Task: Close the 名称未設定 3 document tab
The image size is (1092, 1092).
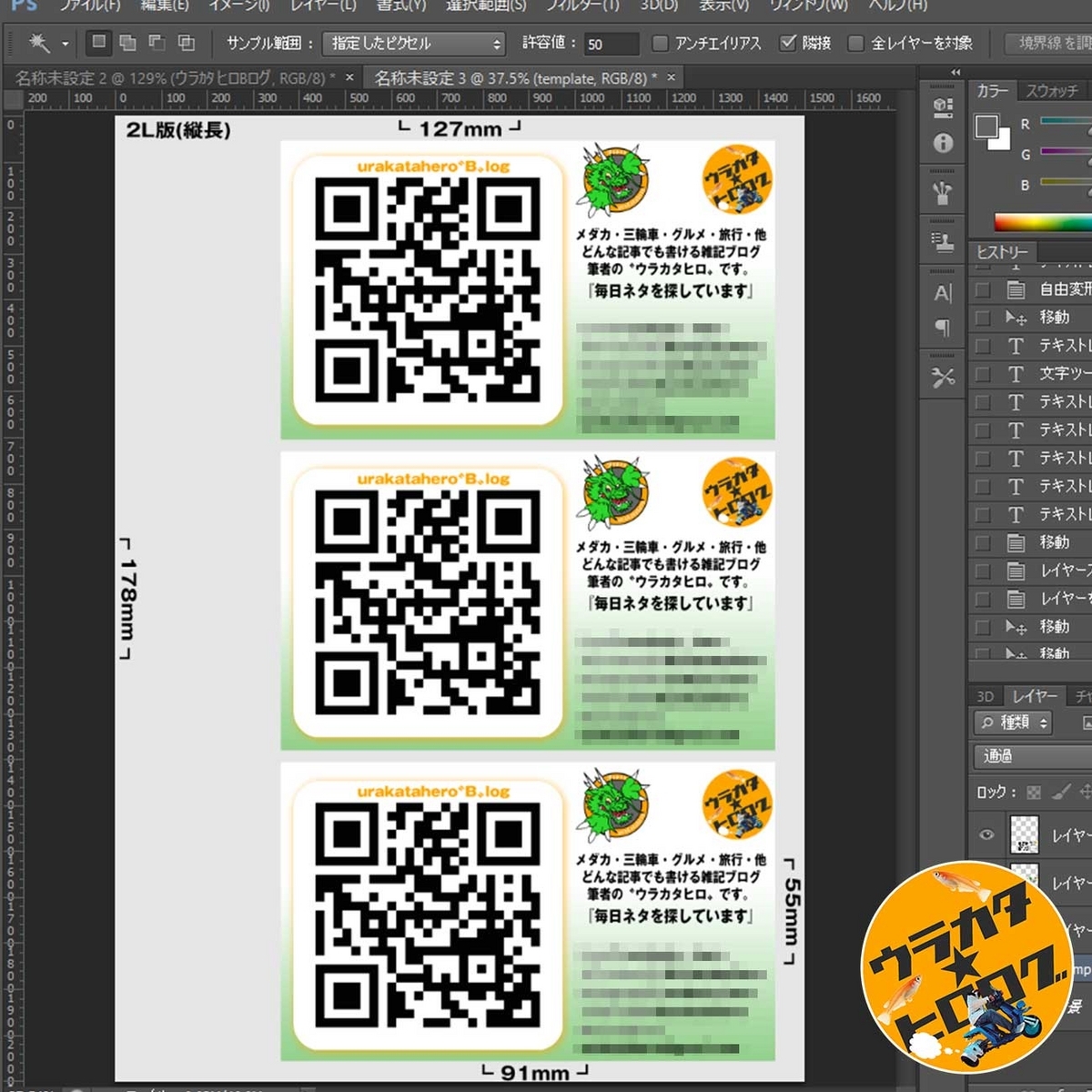Action: point(672,77)
